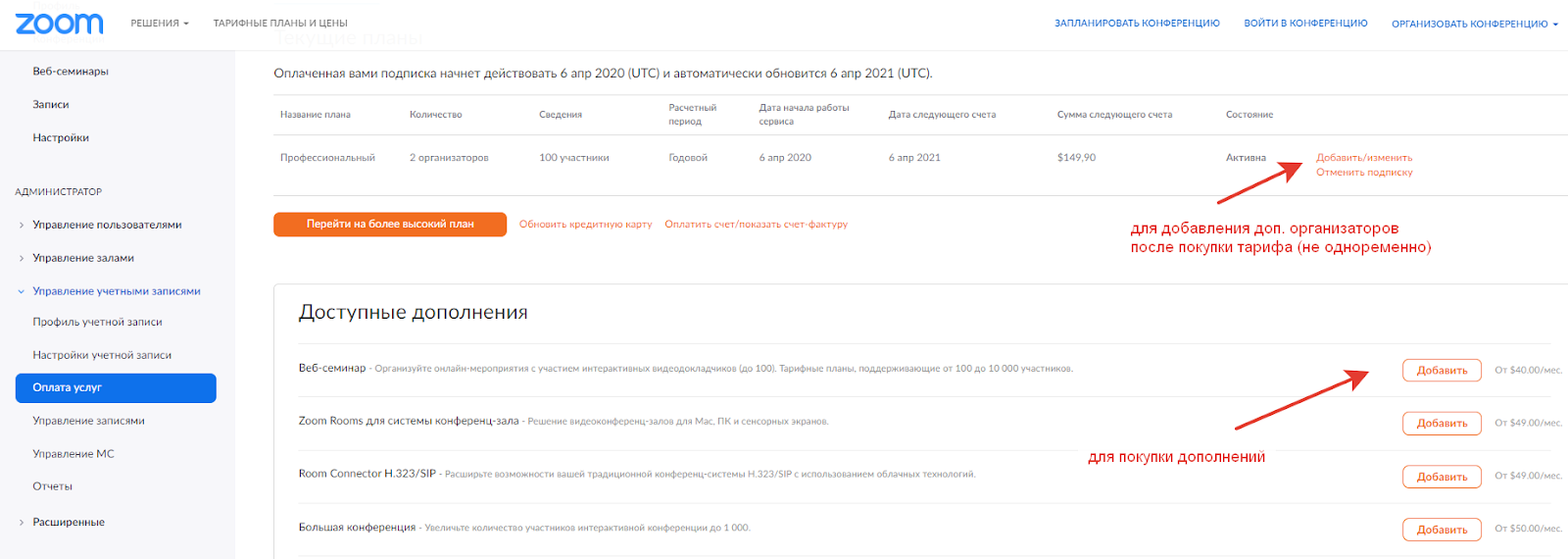Click the Сведения column header

point(561,115)
